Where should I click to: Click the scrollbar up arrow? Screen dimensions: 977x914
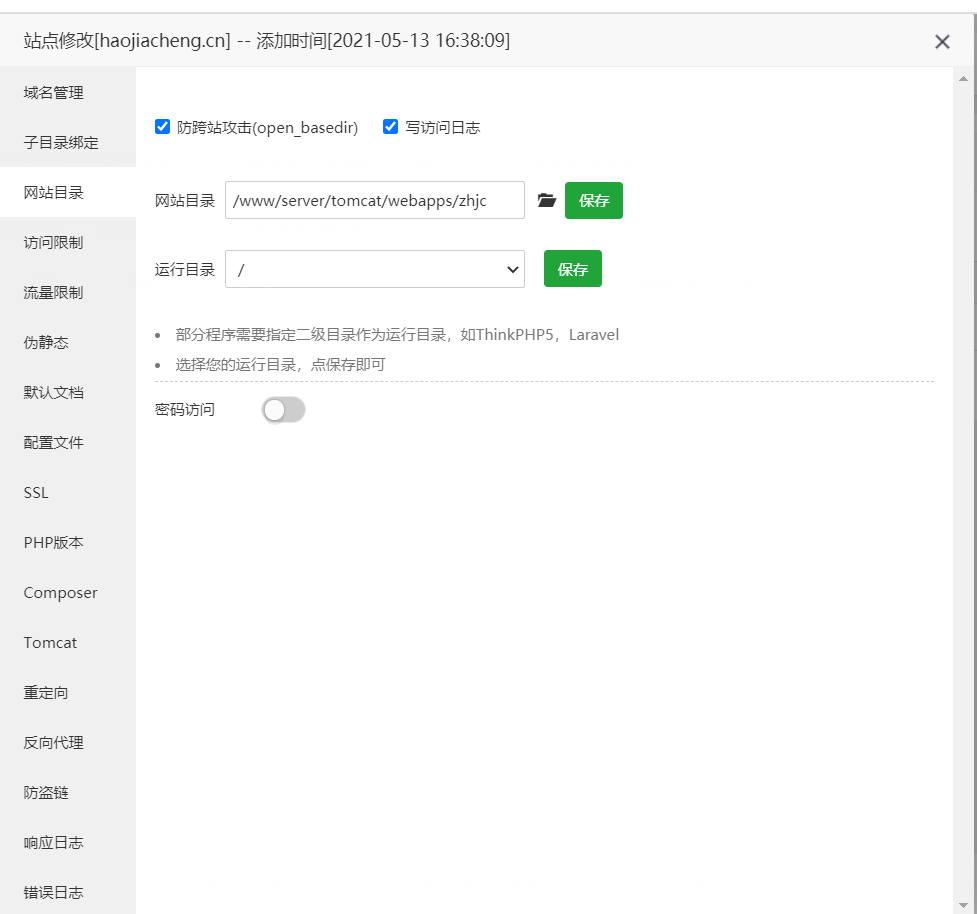pyautogui.click(x=964, y=79)
